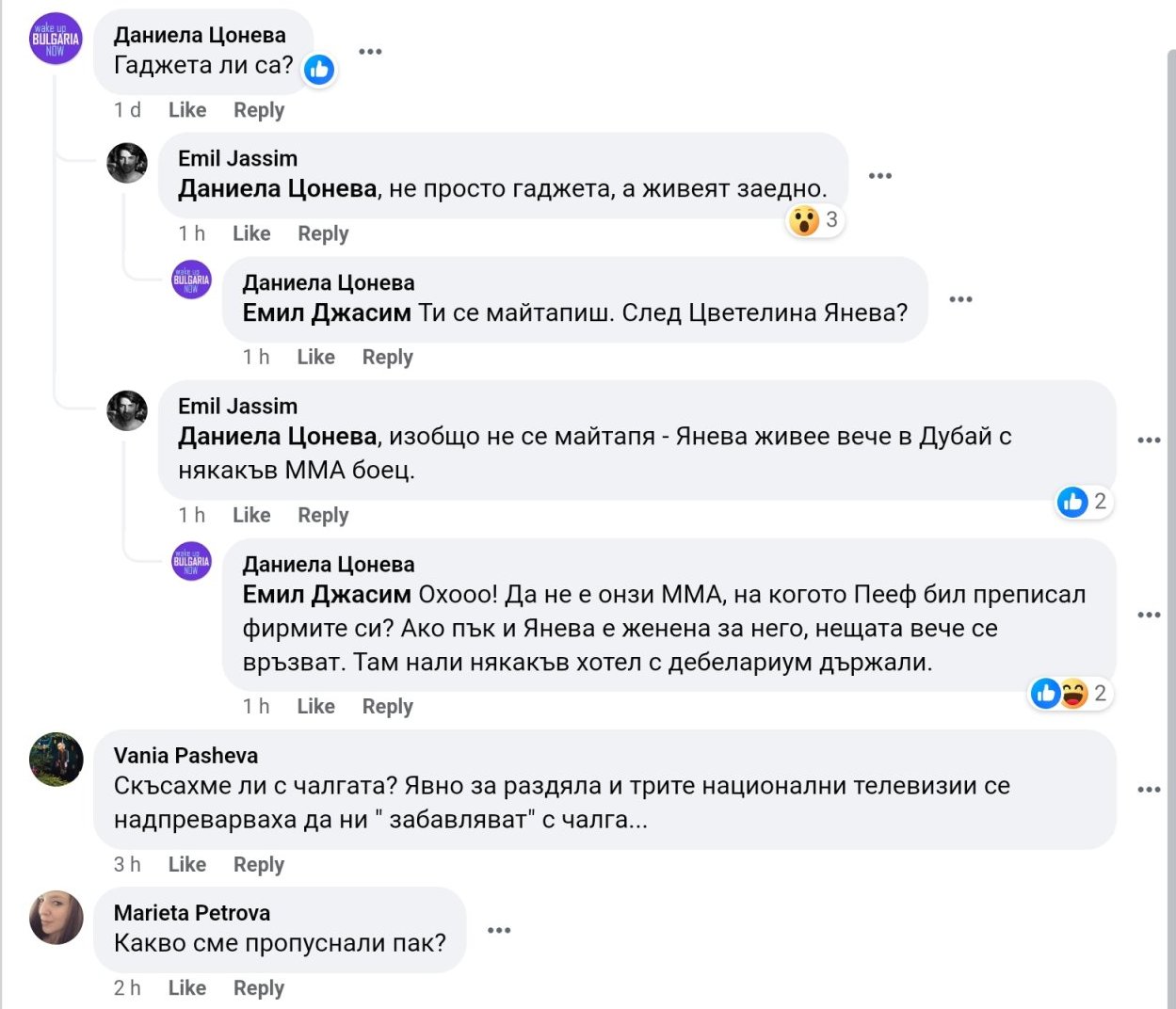Screen dimensions: 1176x1009
Task: Open Vania Pasheva's profile name link
Action: click(x=185, y=755)
